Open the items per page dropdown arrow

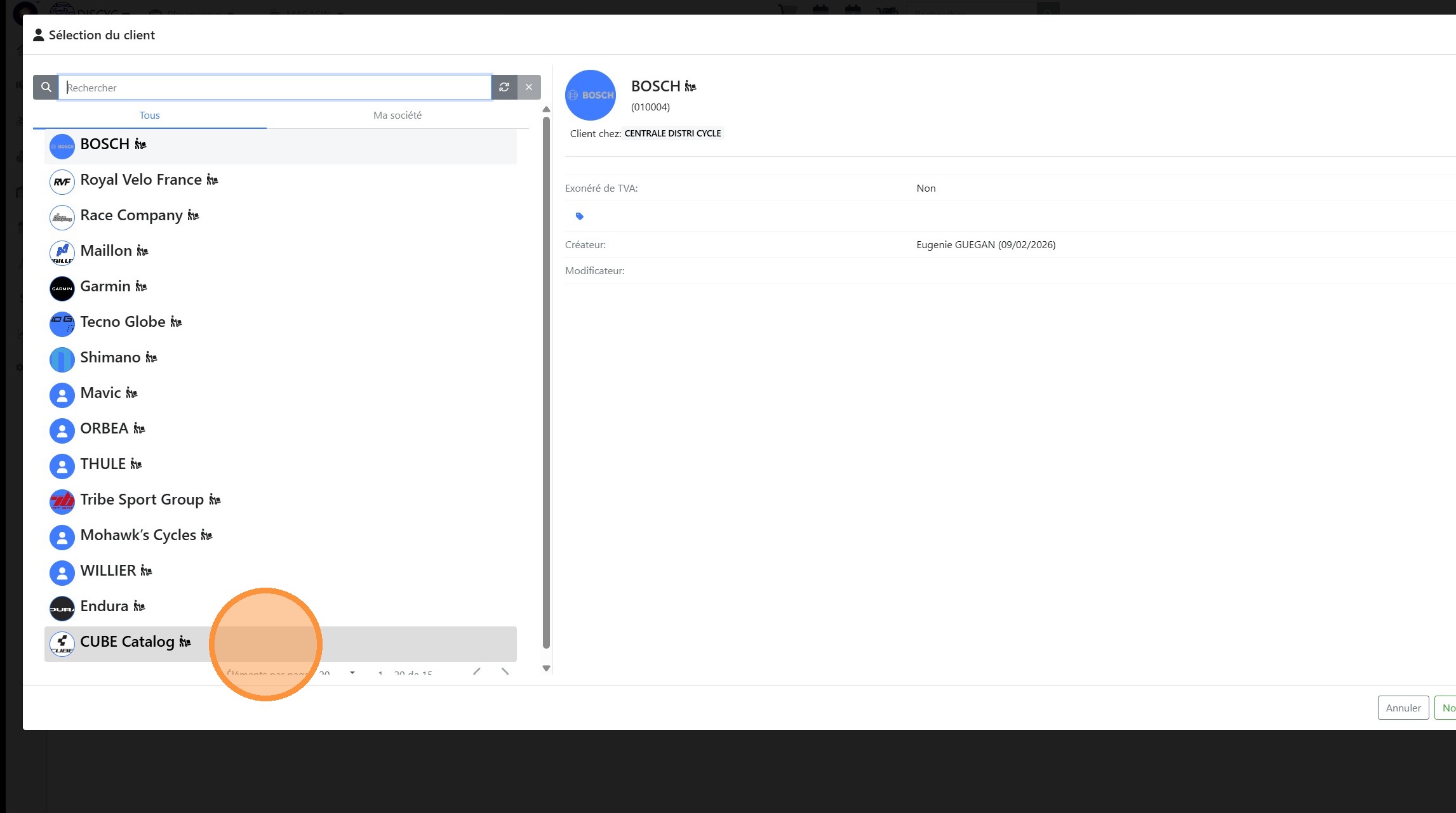(x=352, y=672)
